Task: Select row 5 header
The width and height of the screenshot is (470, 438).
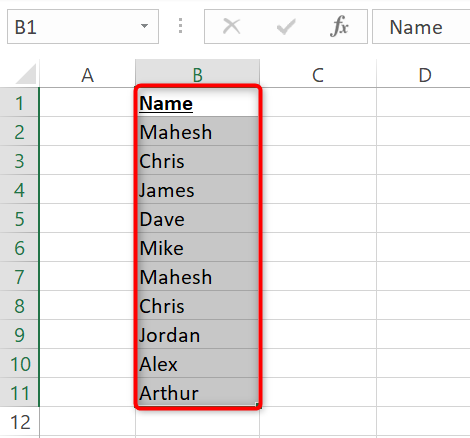Action: click(20, 219)
